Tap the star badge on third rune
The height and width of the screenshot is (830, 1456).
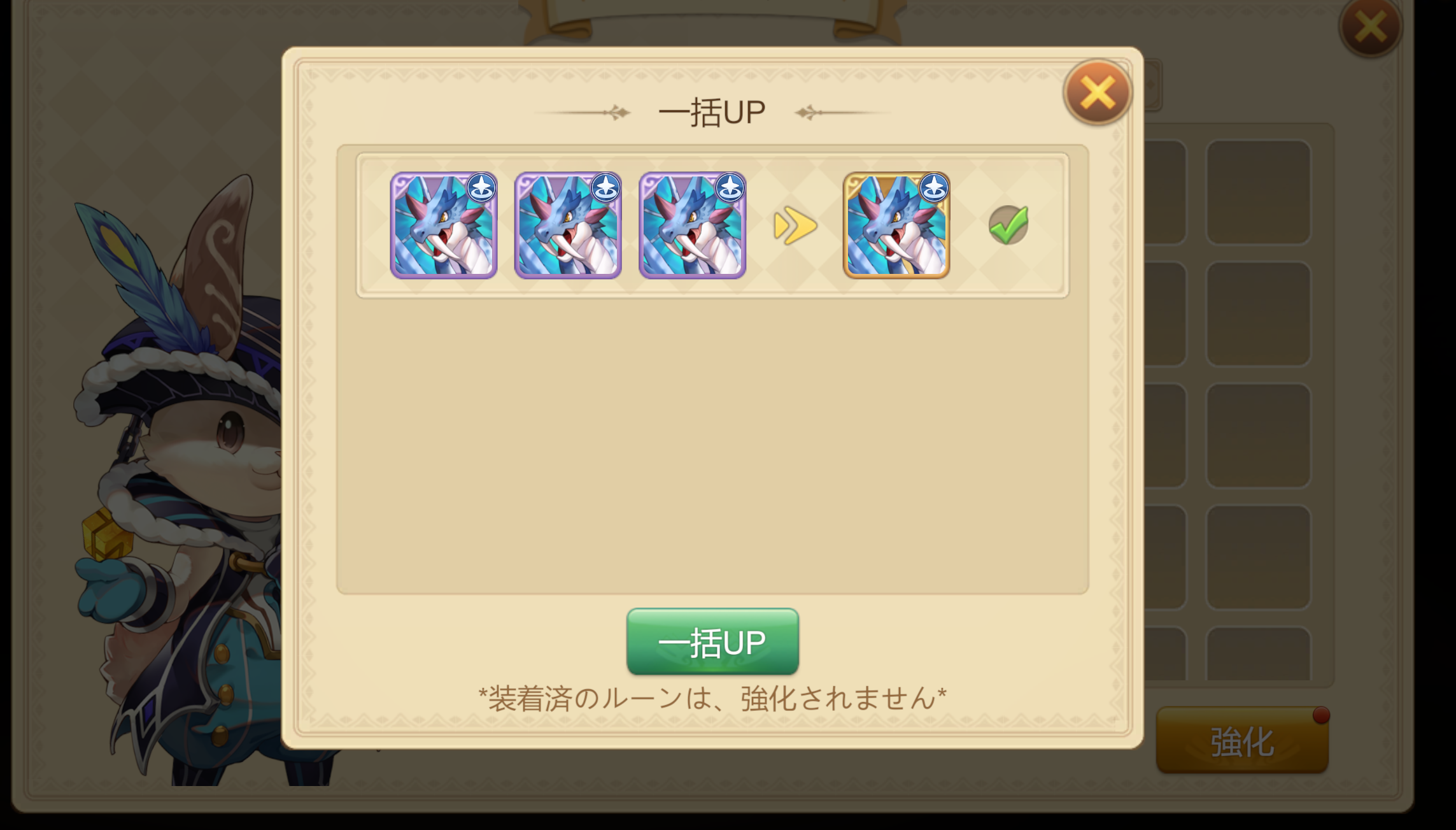click(730, 188)
